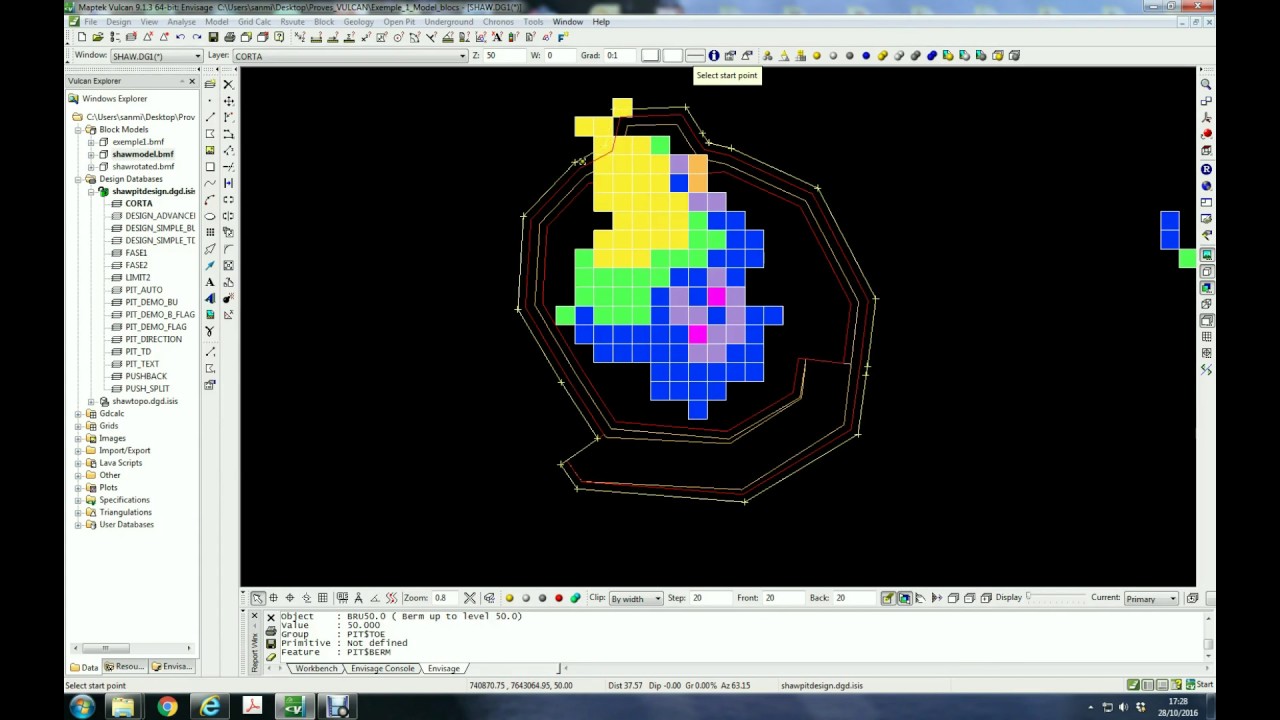This screenshot has width=1280, height=720.
Task: Select the PUSHBACK layer in tree
Action: (146, 376)
